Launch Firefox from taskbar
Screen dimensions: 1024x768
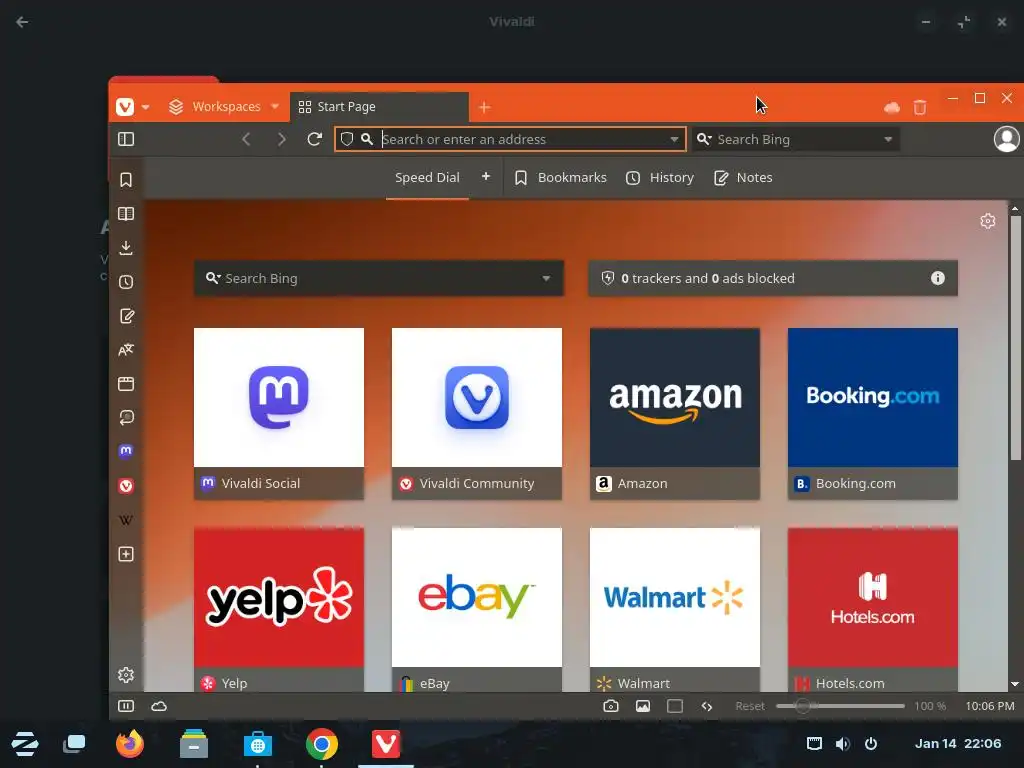click(x=129, y=744)
